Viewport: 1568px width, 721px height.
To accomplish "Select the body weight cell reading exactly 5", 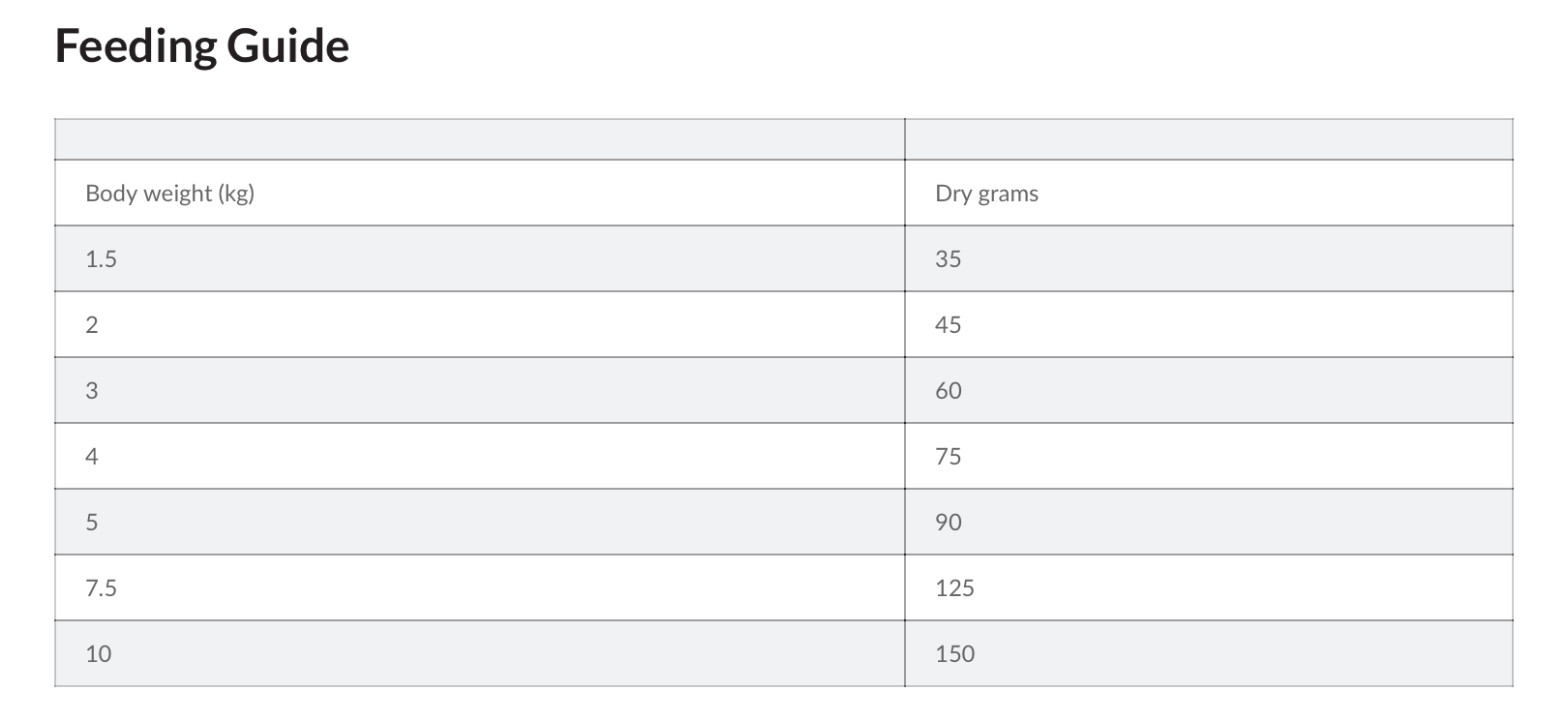I will (92, 523).
